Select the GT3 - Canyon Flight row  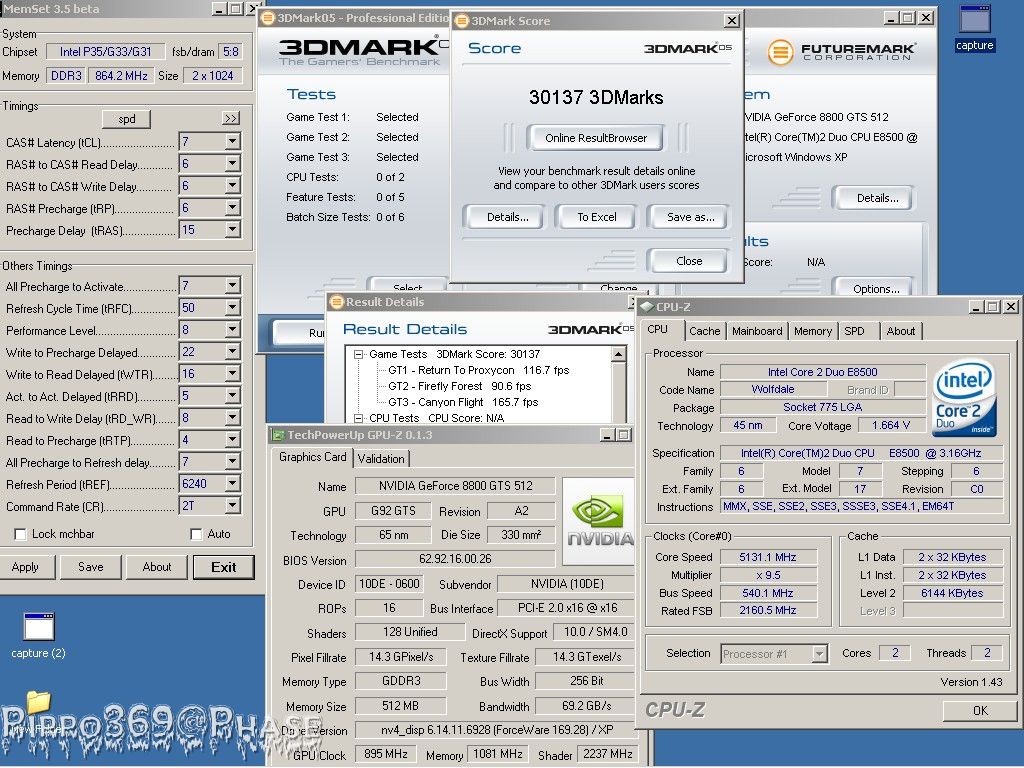(x=463, y=402)
